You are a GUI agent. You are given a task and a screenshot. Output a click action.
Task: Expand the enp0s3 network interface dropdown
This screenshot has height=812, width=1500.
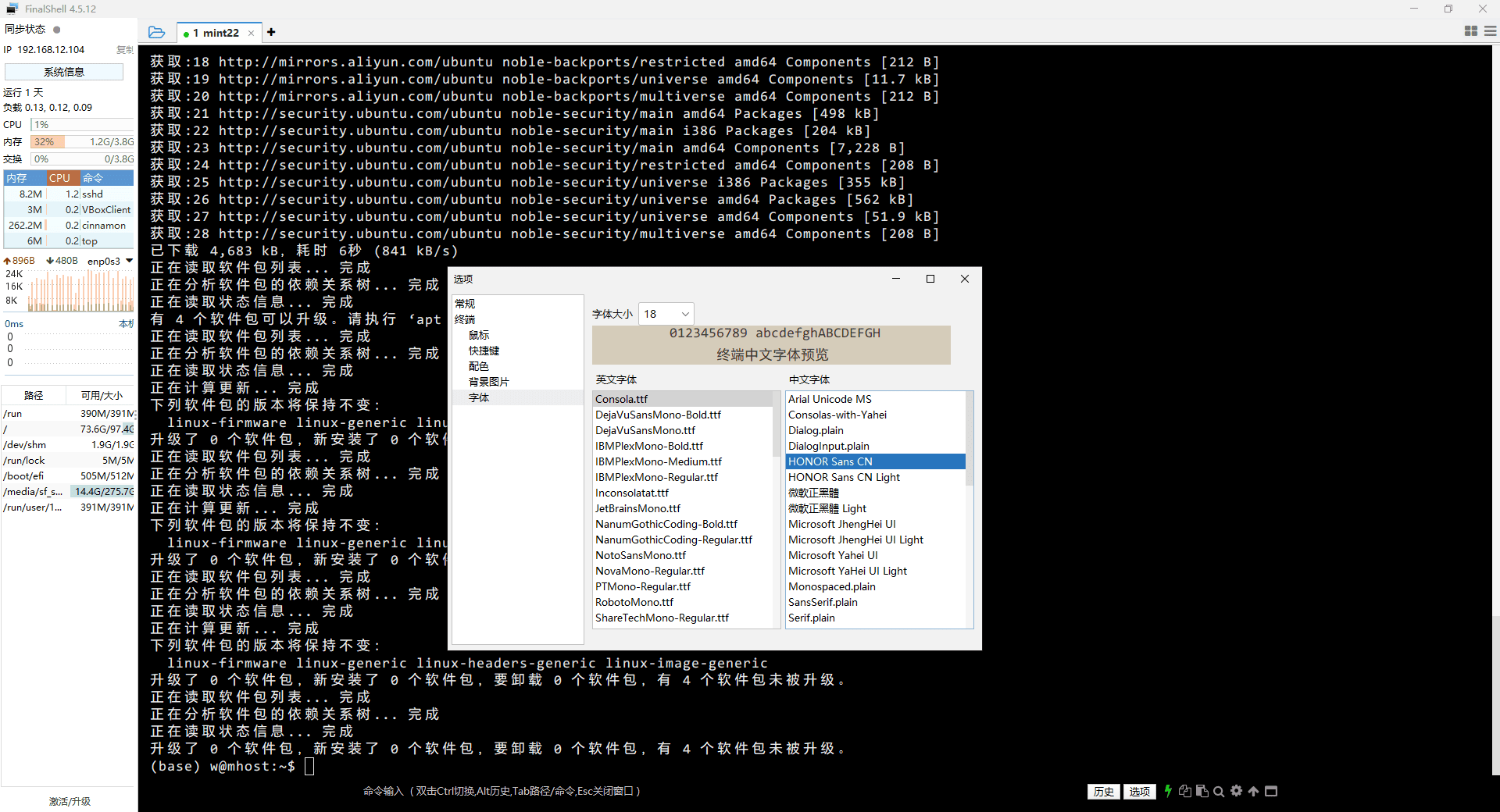tap(130, 261)
